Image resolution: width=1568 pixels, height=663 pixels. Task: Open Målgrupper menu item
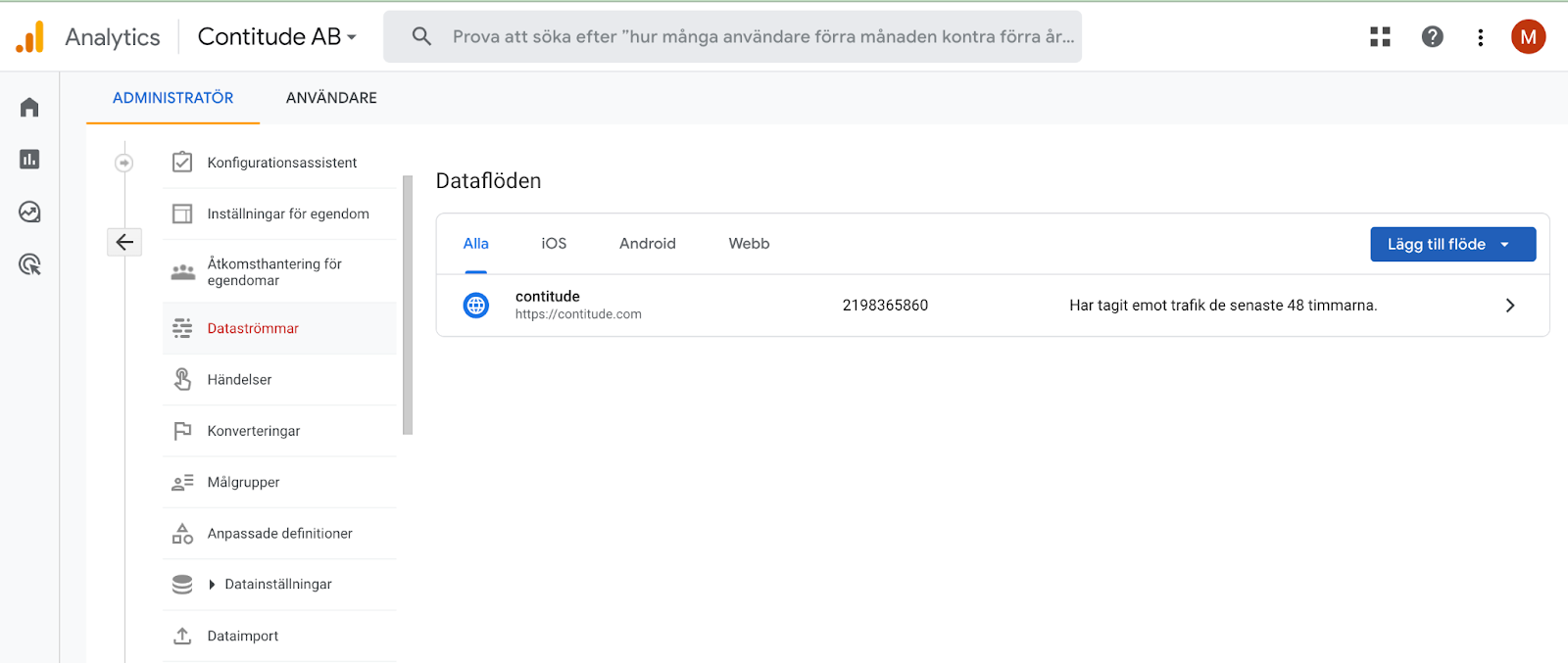(x=279, y=482)
